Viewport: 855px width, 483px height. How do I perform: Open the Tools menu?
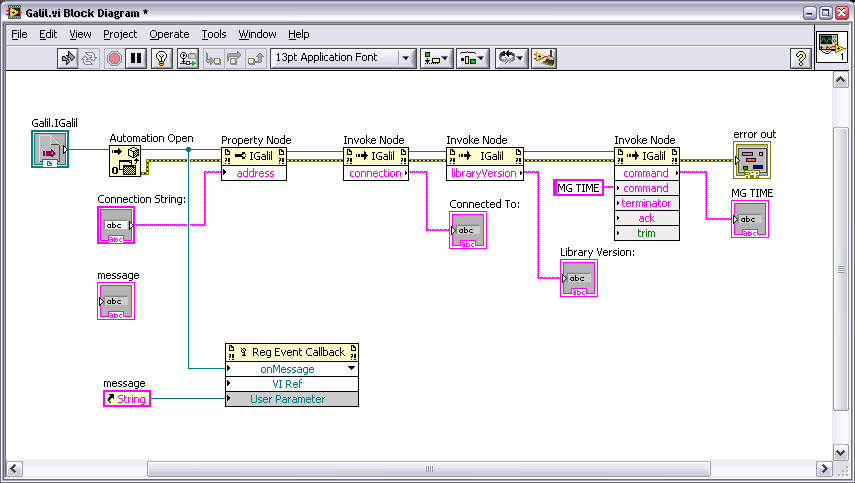tap(214, 34)
